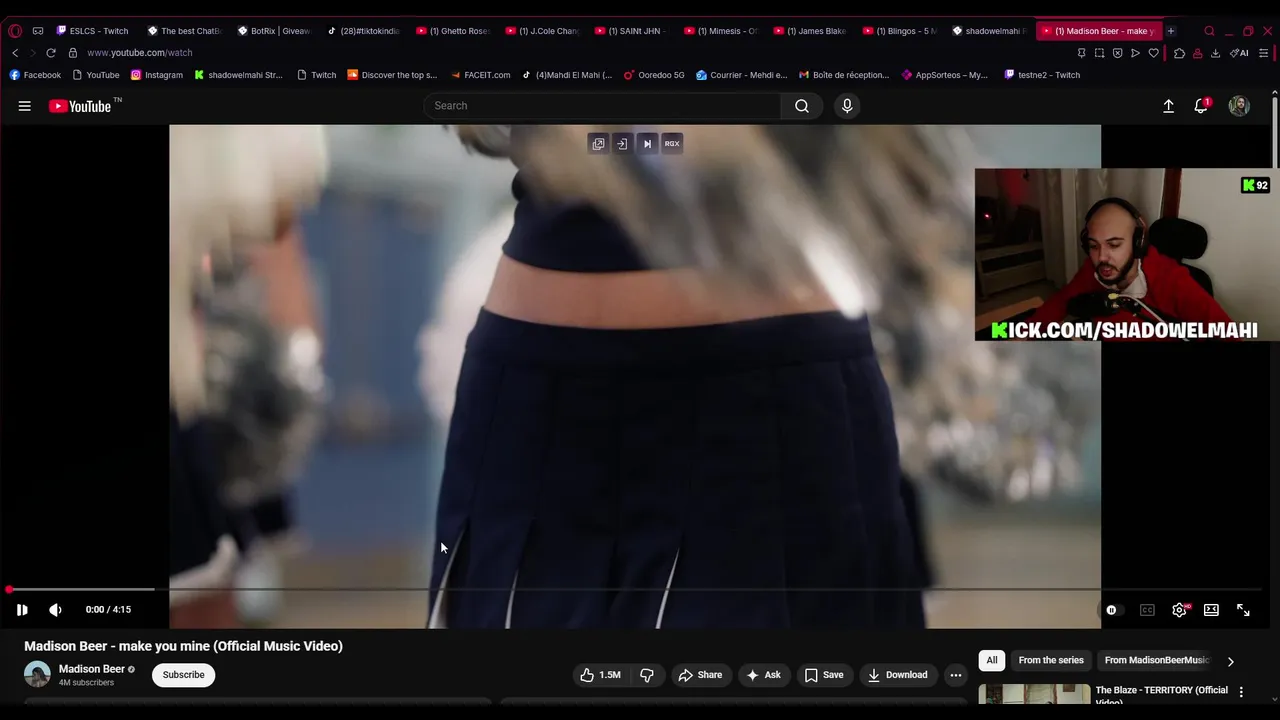
Task: Start voice search with the microphone
Action: point(847,106)
